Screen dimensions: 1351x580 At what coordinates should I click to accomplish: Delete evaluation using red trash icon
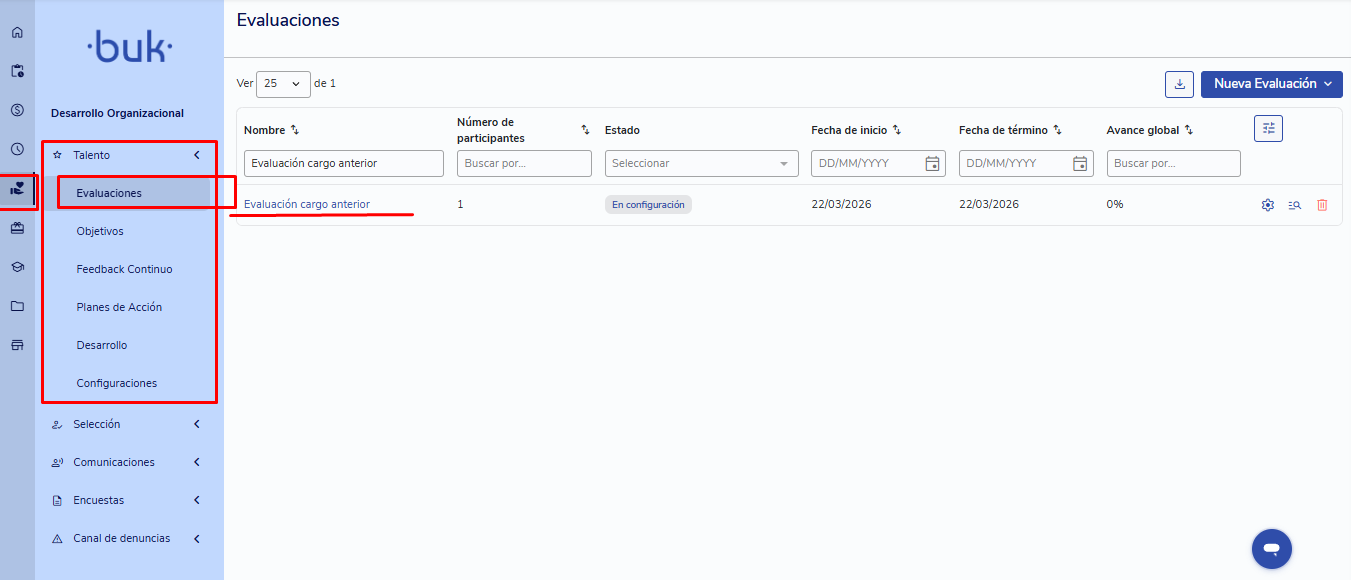tap(1322, 205)
